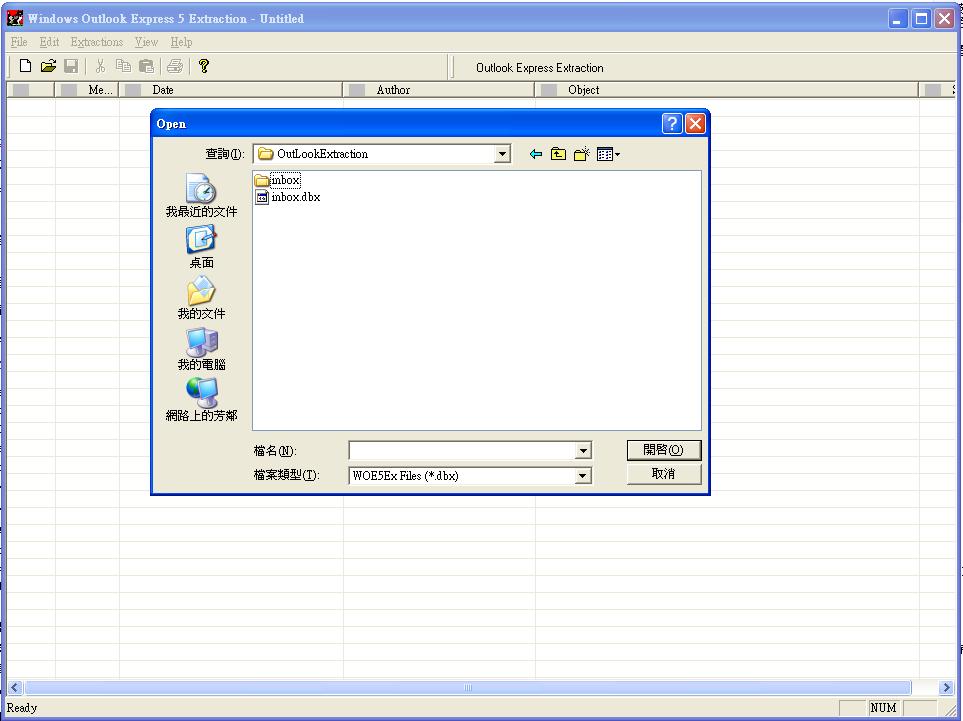Click the Print toolbar icon
Image resolution: width=963 pixels, height=721 pixels.
click(175, 66)
